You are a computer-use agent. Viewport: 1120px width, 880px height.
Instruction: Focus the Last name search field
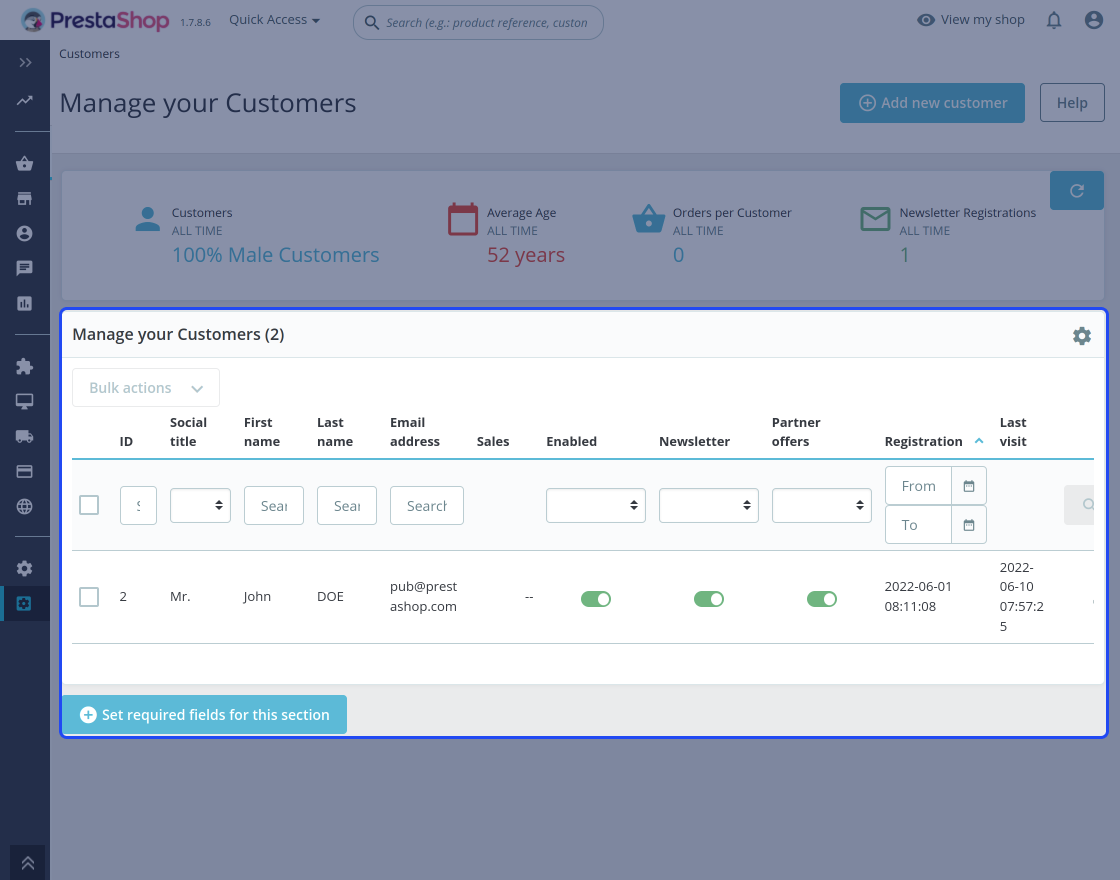(346, 506)
